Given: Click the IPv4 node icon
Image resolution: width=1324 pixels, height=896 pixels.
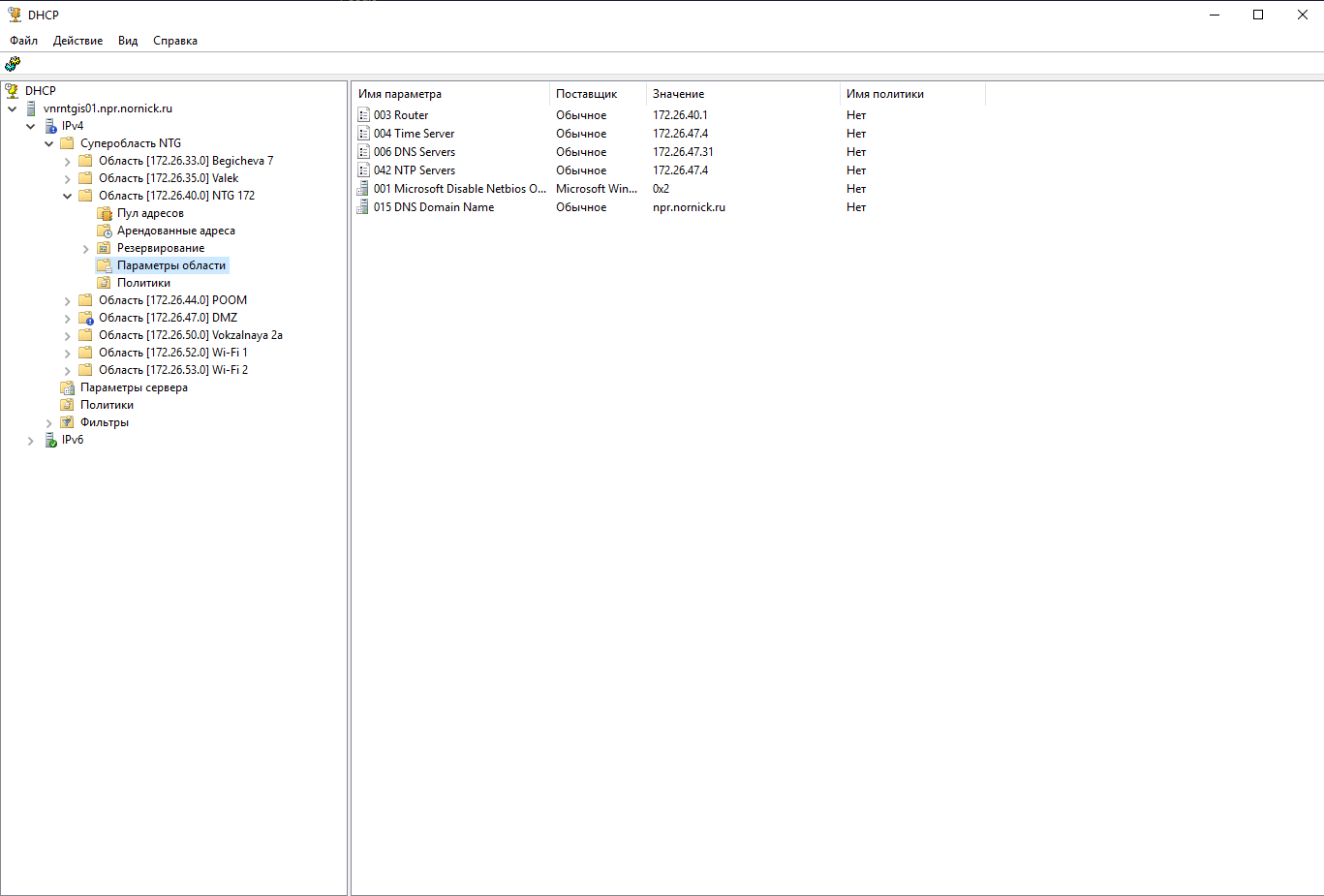Looking at the screenshot, I should 50,126.
